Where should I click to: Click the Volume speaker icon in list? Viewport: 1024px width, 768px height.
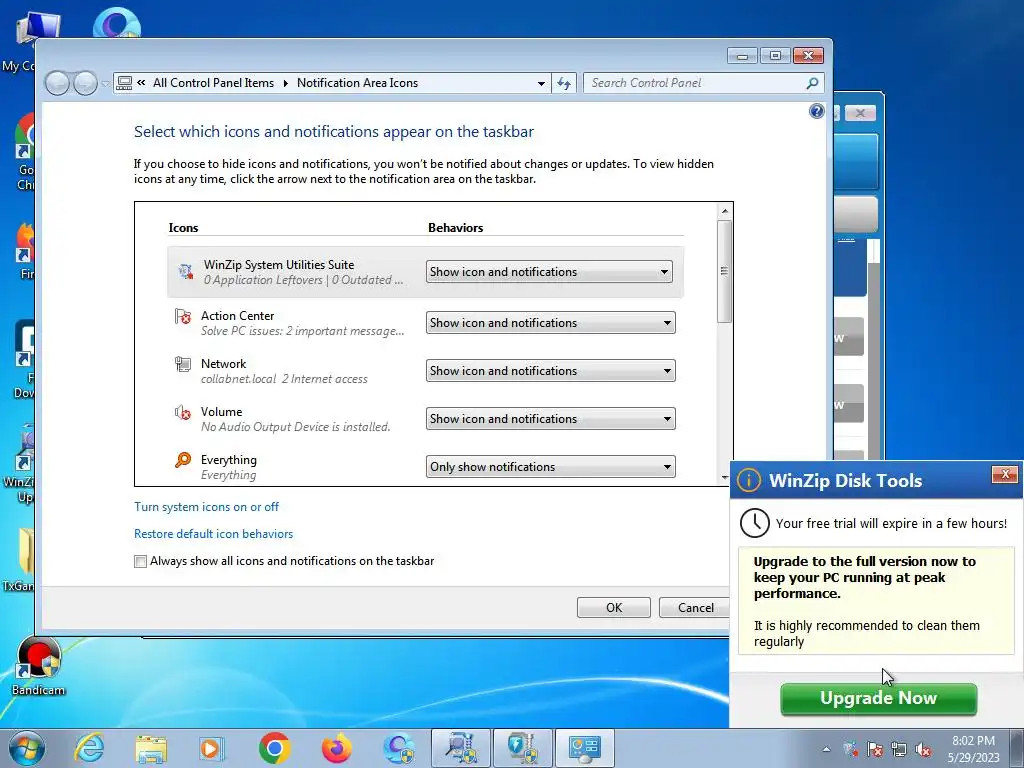click(x=183, y=413)
